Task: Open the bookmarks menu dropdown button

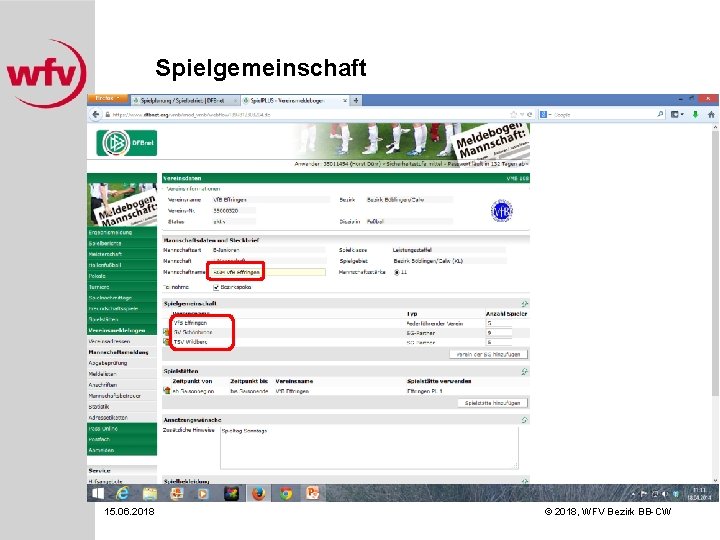Action: (677, 114)
